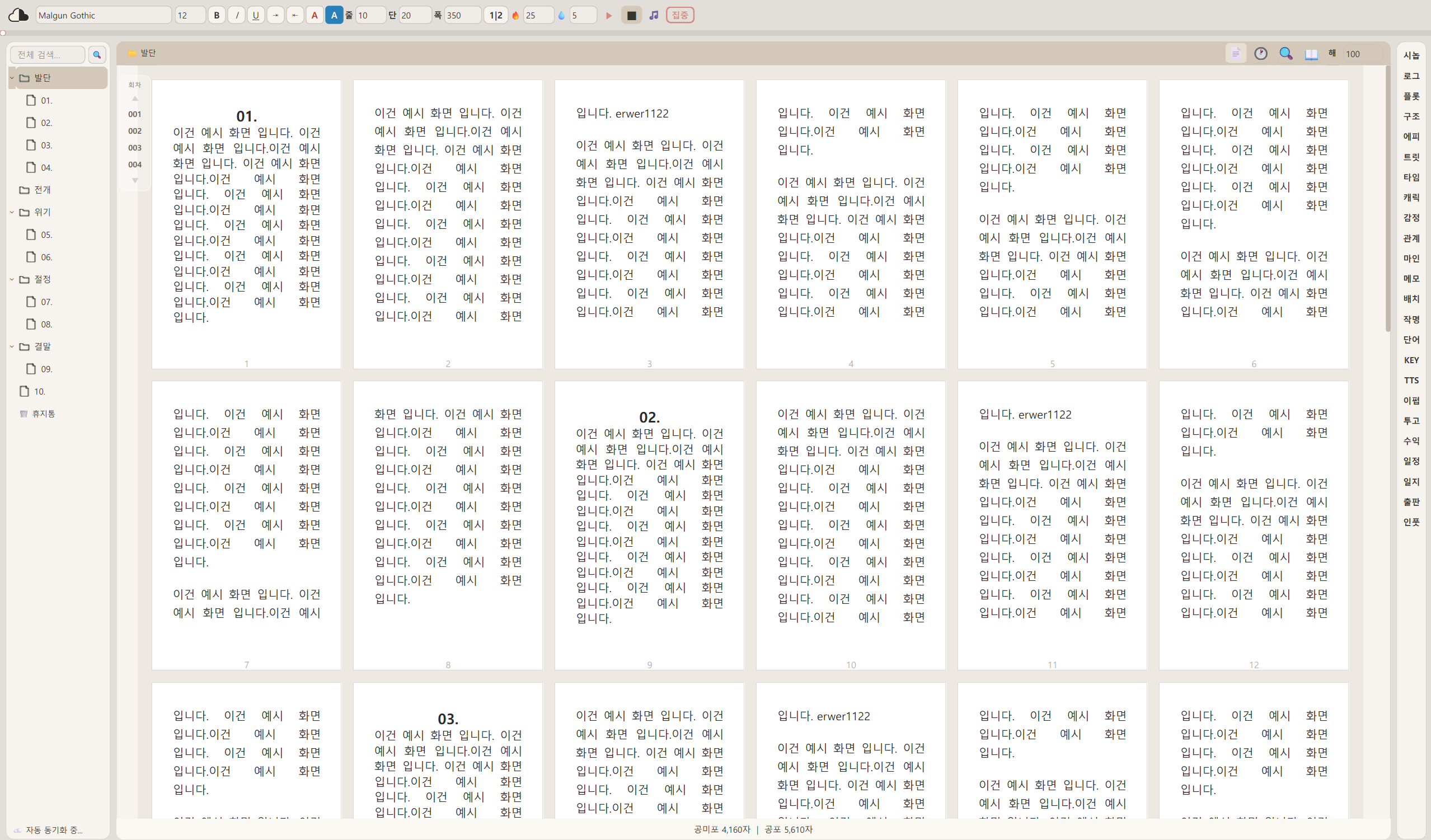
Task: Open the red font color A
Action: pyautogui.click(x=315, y=15)
